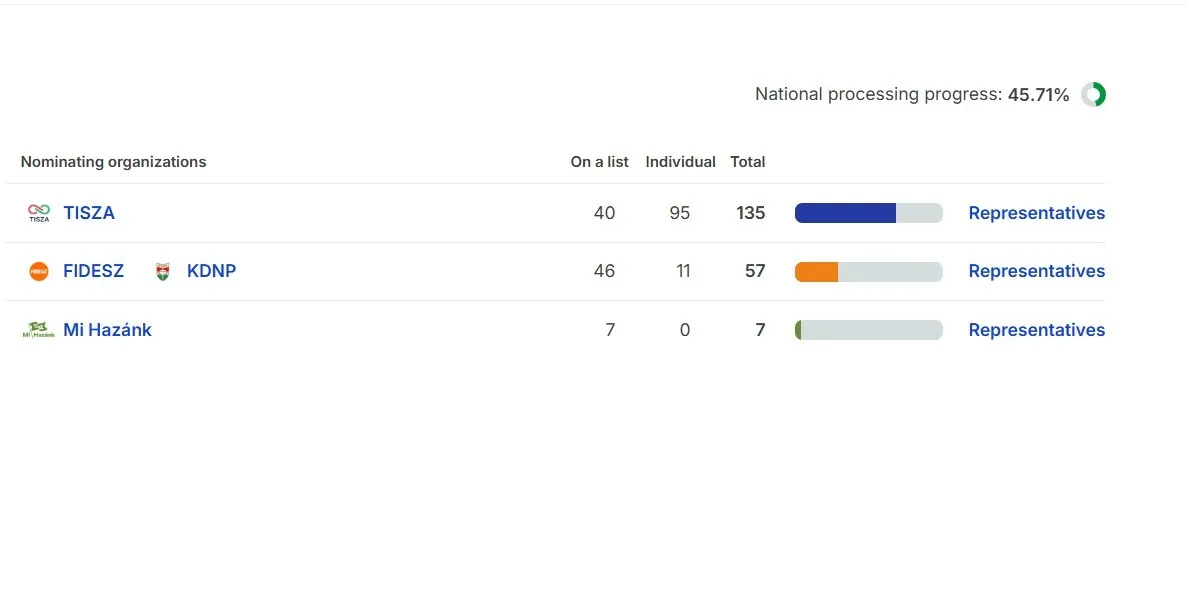
Task: Click the orange FIDESZ logo icon
Action: (39, 271)
